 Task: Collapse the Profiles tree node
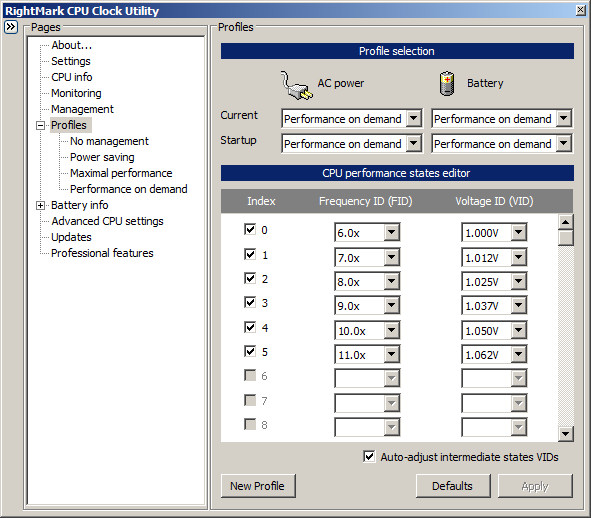coord(40,126)
